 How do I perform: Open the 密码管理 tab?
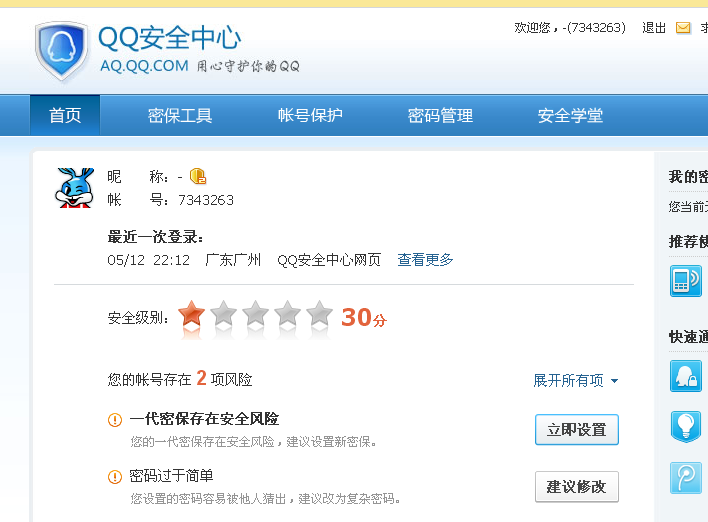[440, 116]
